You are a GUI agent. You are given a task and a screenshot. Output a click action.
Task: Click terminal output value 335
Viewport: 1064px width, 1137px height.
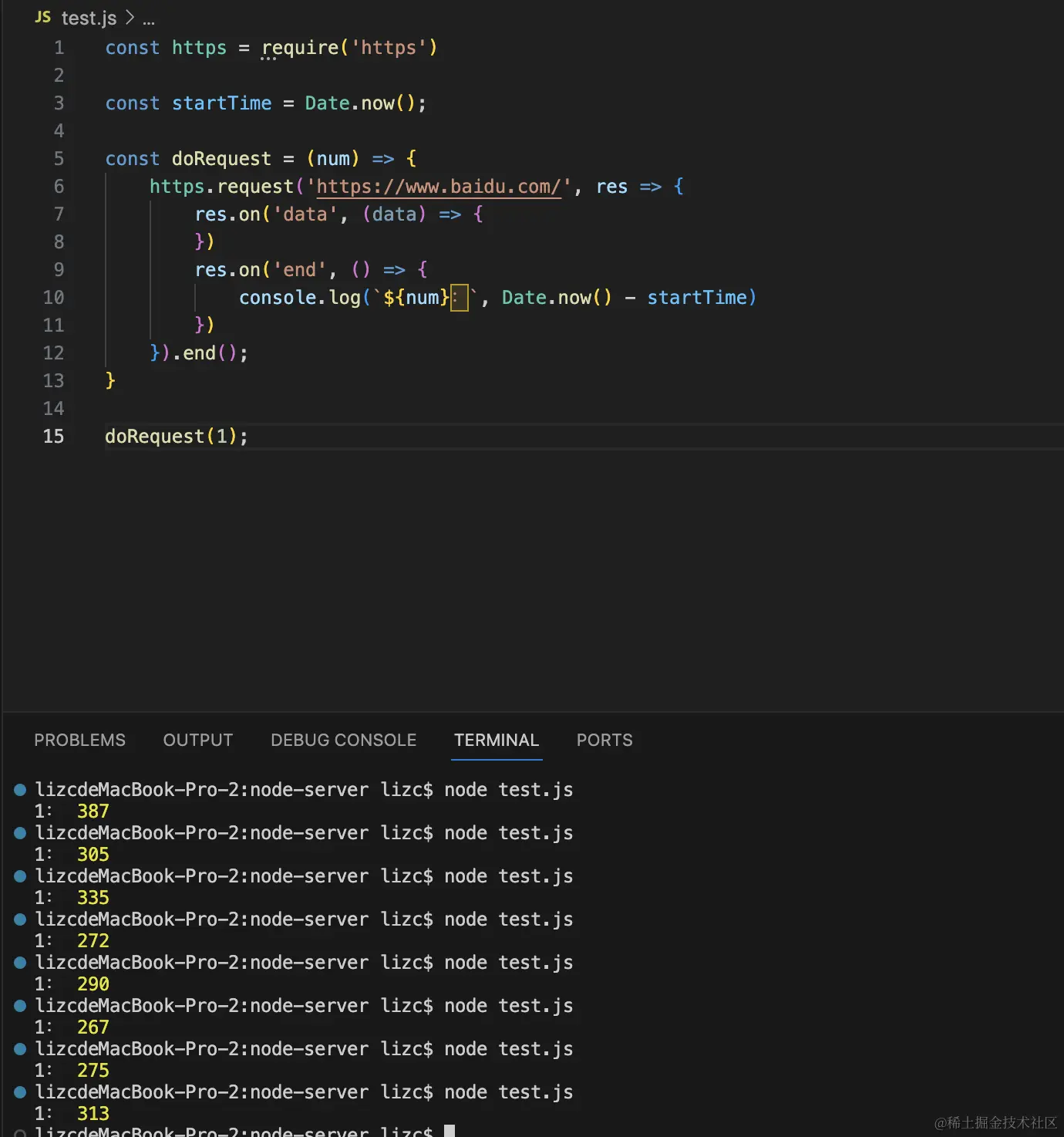[93, 898]
